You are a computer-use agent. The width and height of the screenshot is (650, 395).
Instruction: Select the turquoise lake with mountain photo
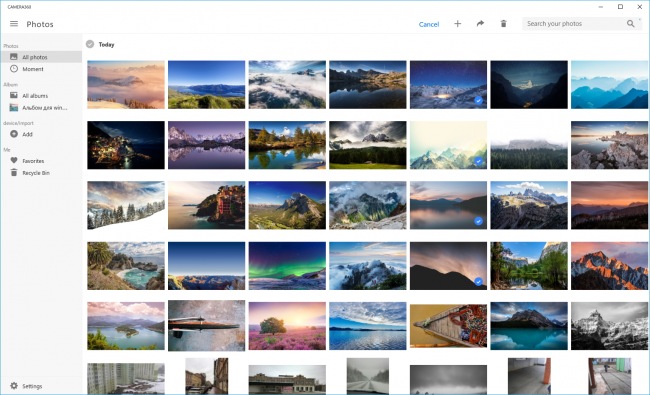[529, 326]
